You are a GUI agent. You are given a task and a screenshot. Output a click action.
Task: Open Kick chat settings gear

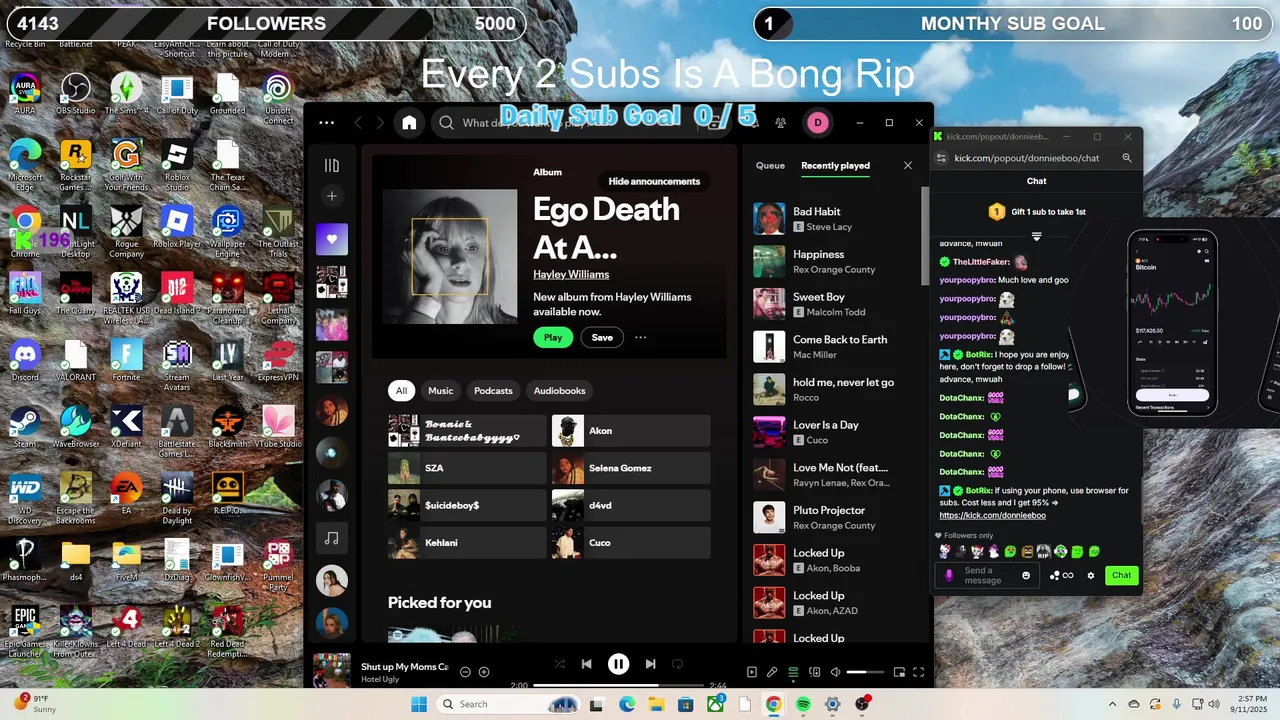tap(1091, 575)
